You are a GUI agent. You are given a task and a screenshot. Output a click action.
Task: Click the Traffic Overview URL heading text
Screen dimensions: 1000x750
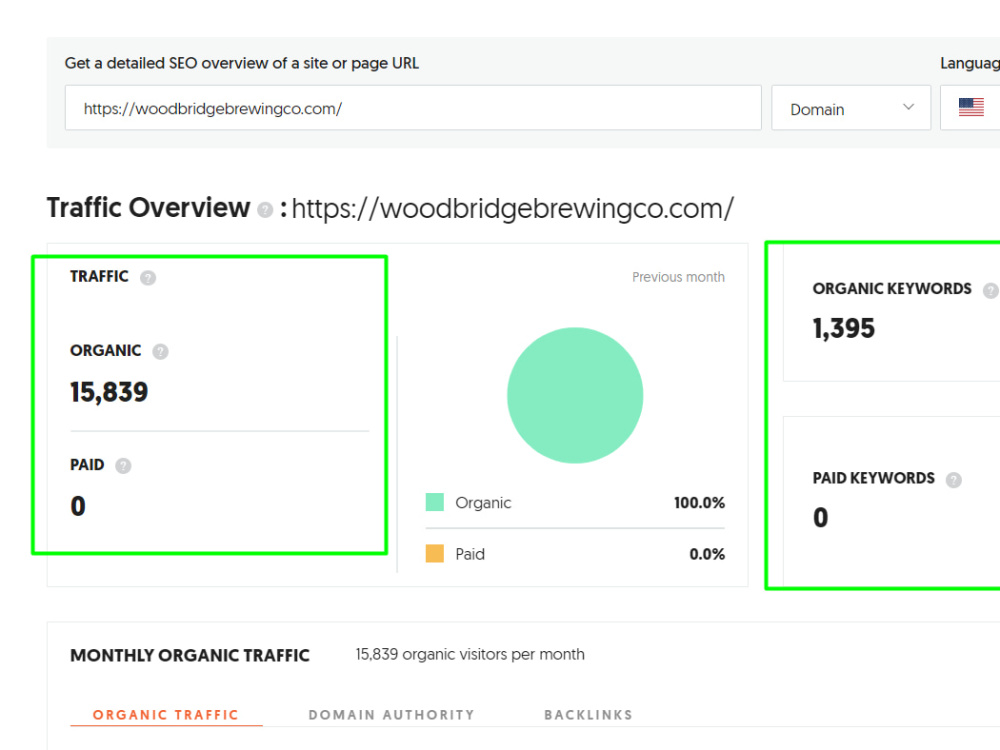[x=513, y=209]
